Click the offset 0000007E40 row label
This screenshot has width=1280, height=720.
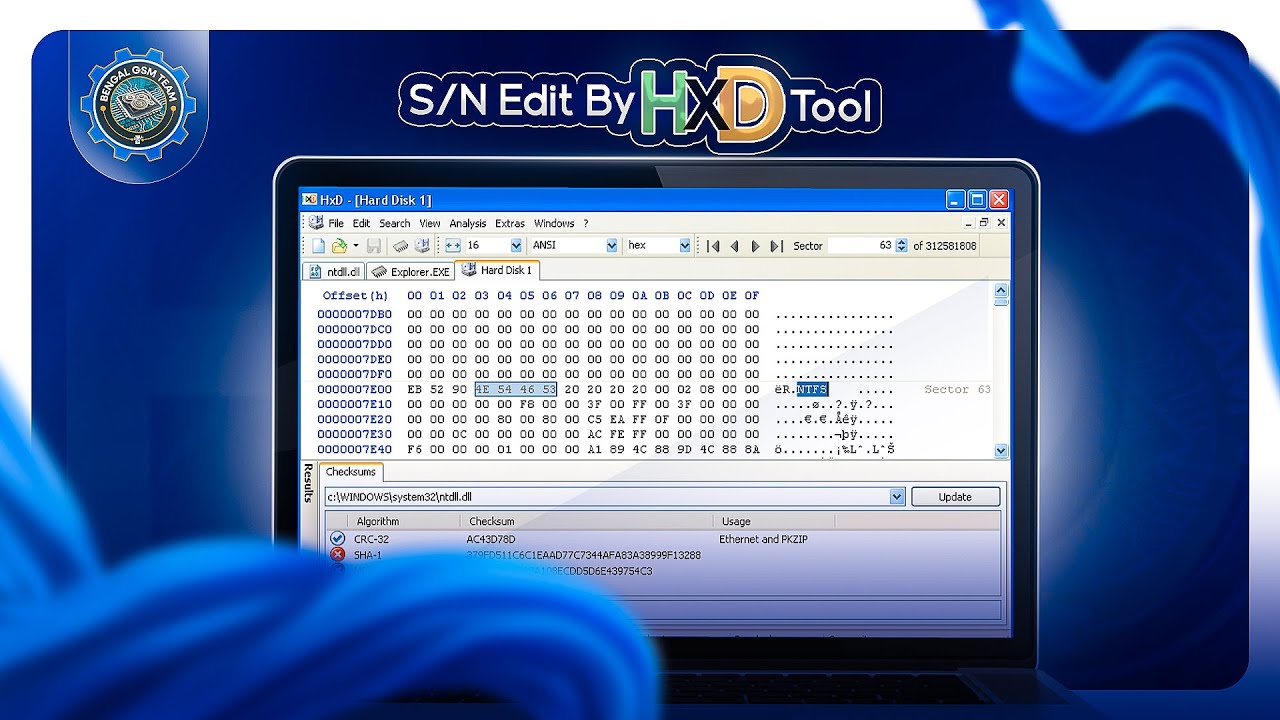click(354, 449)
